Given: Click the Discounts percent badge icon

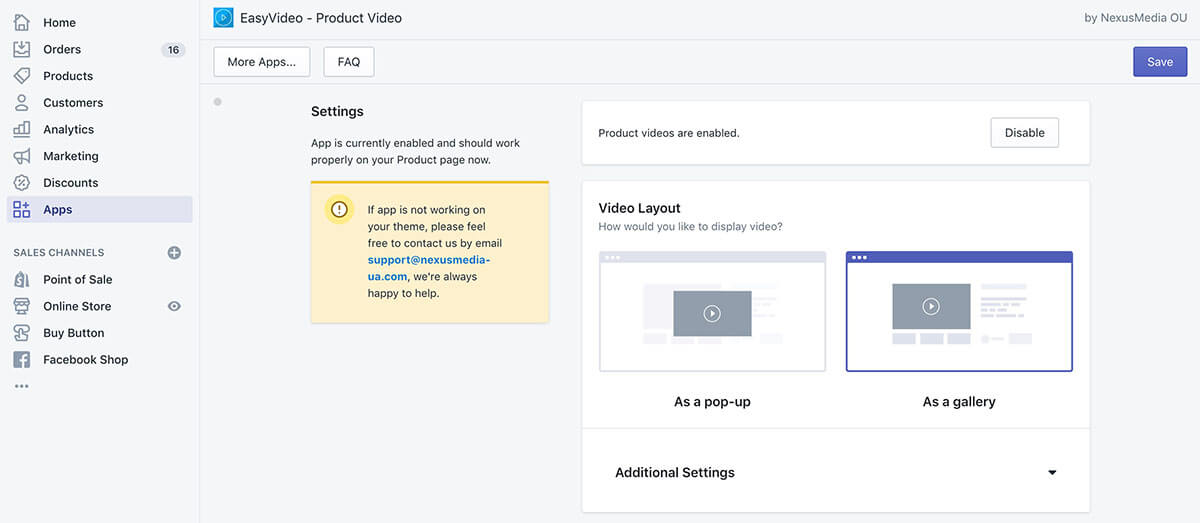Looking at the screenshot, I should tap(21, 183).
